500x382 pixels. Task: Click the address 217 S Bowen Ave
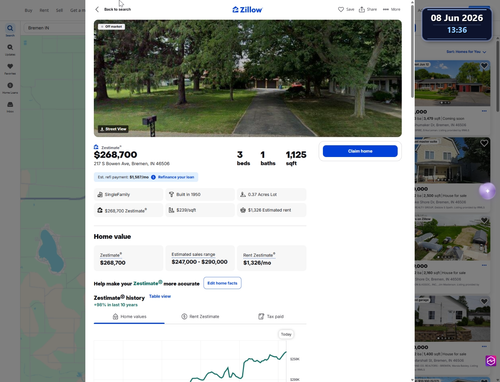point(132,164)
